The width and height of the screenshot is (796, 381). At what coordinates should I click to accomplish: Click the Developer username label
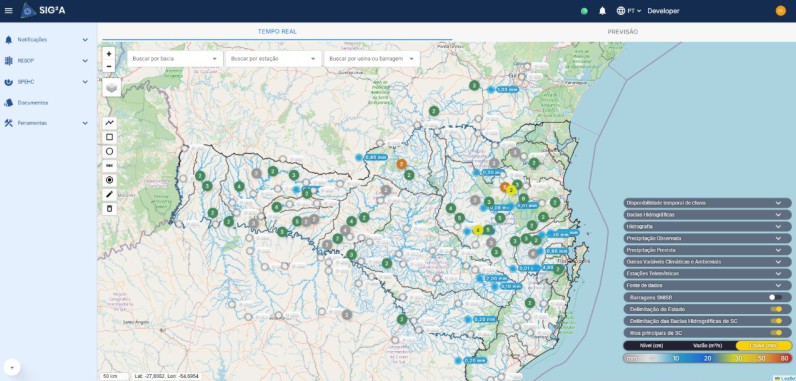[x=663, y=11]
